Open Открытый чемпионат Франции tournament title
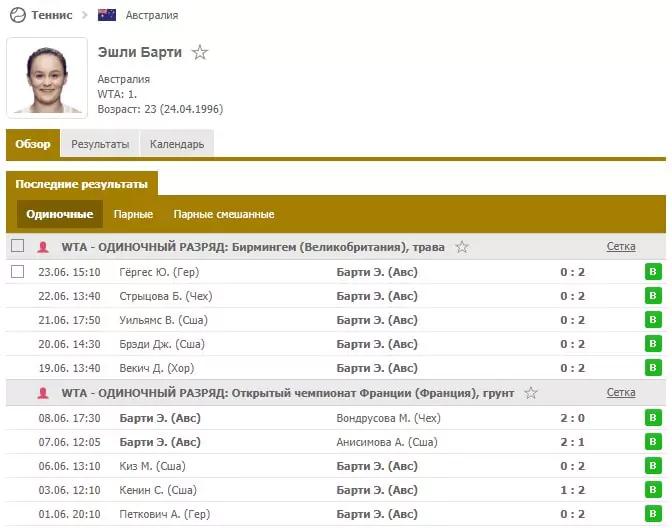Viewport: 672px width, 528px height. tap(288, 393)
